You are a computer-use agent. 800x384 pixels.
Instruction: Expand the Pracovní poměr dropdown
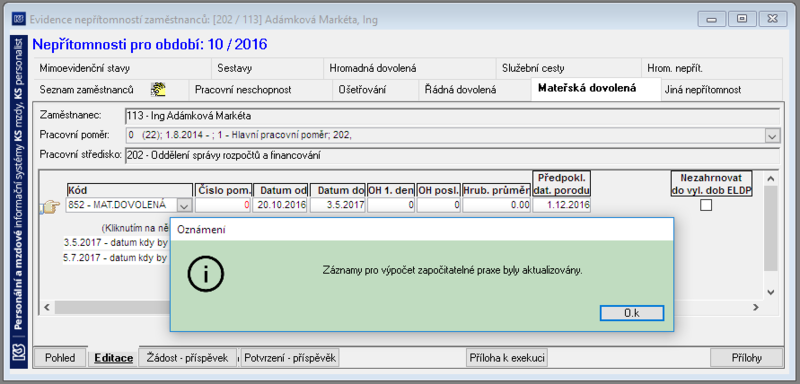point(772,136)
